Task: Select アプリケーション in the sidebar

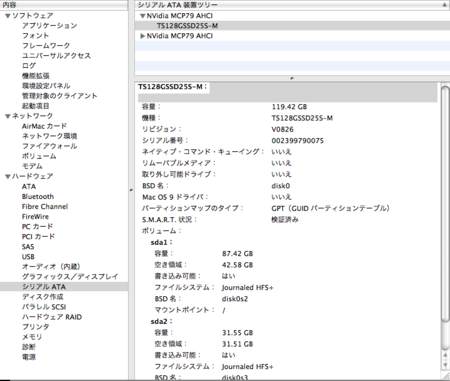Action: (50, 26)
